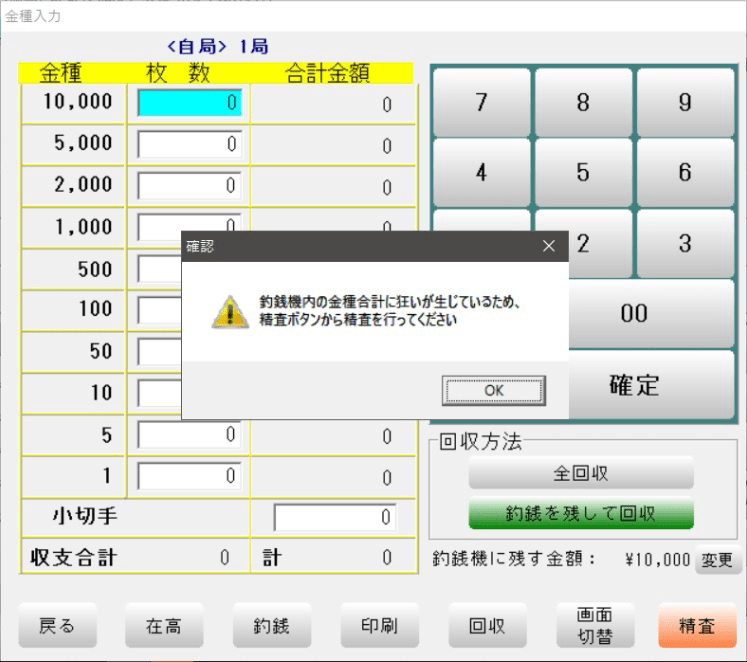The image size is (747, 662).
Task: Click OK in the confirmation dialog
Action: (x=493, y=391)
